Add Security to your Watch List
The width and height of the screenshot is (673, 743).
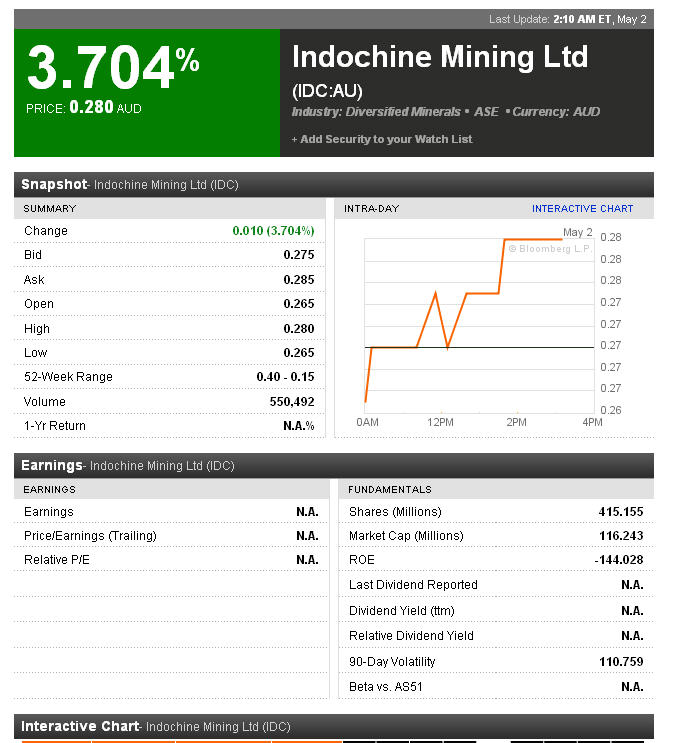click(386, 139)
